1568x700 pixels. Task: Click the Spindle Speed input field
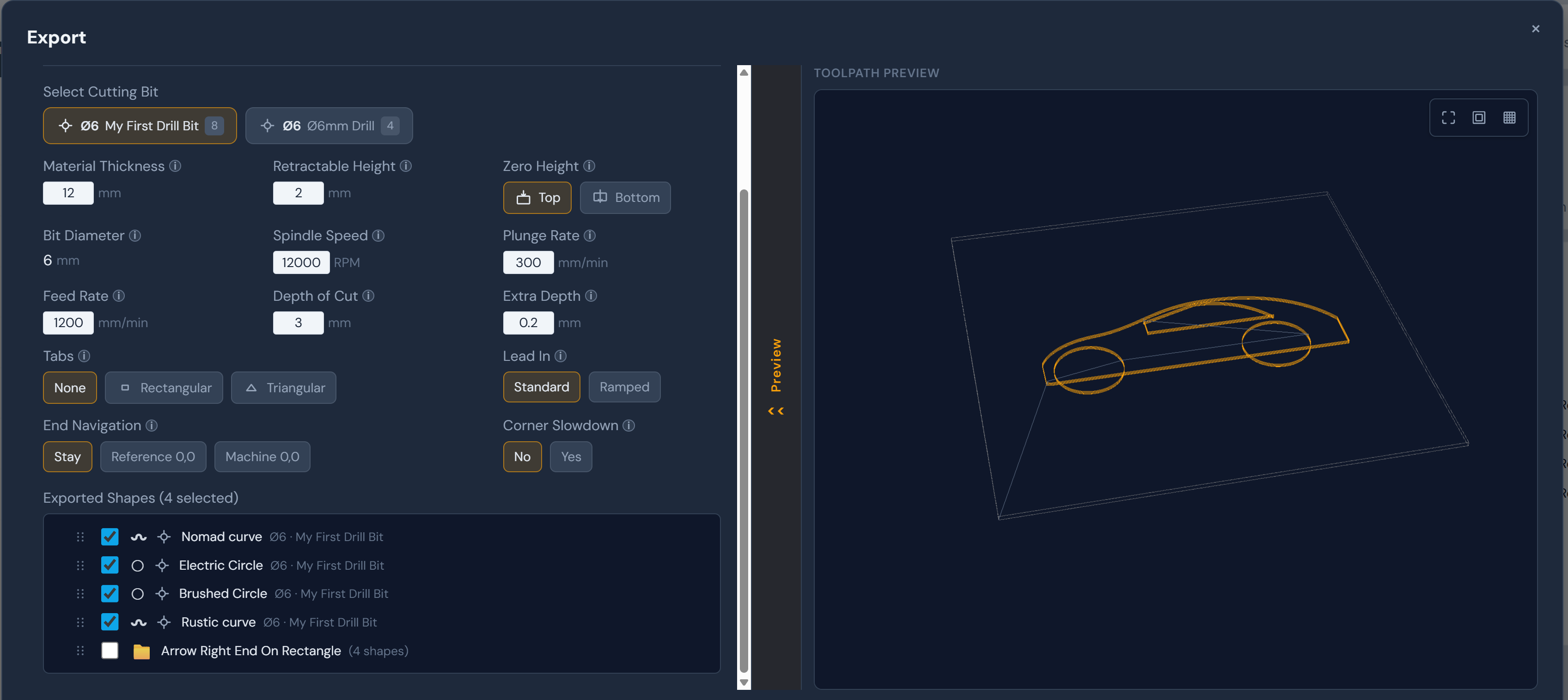(301, 262)
